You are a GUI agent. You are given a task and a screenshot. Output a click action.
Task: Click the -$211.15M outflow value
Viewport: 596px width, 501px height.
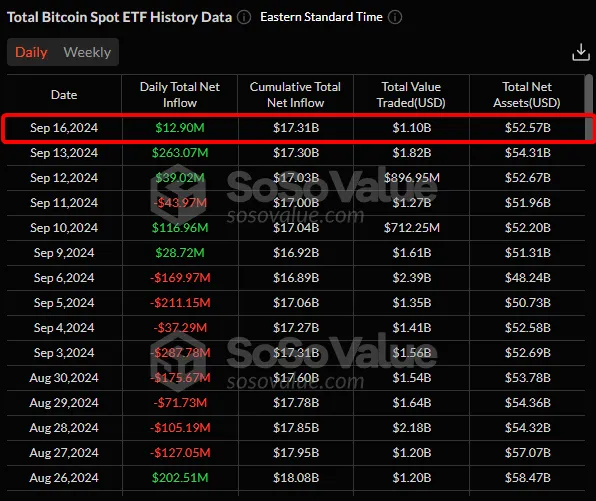[x=180, y=303]
